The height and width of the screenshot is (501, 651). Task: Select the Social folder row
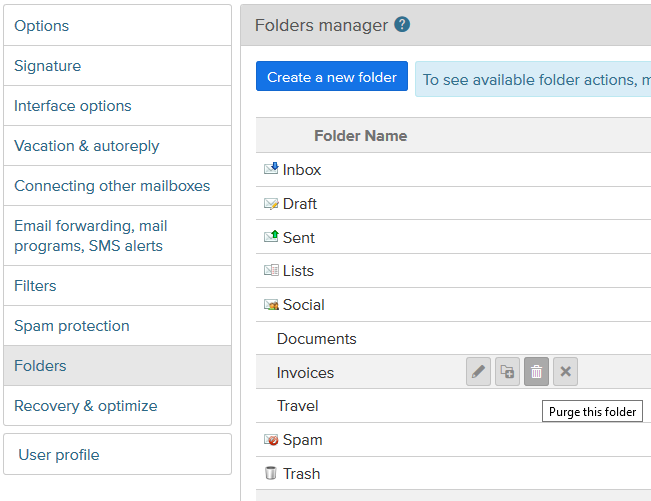(x=453, y=305)
